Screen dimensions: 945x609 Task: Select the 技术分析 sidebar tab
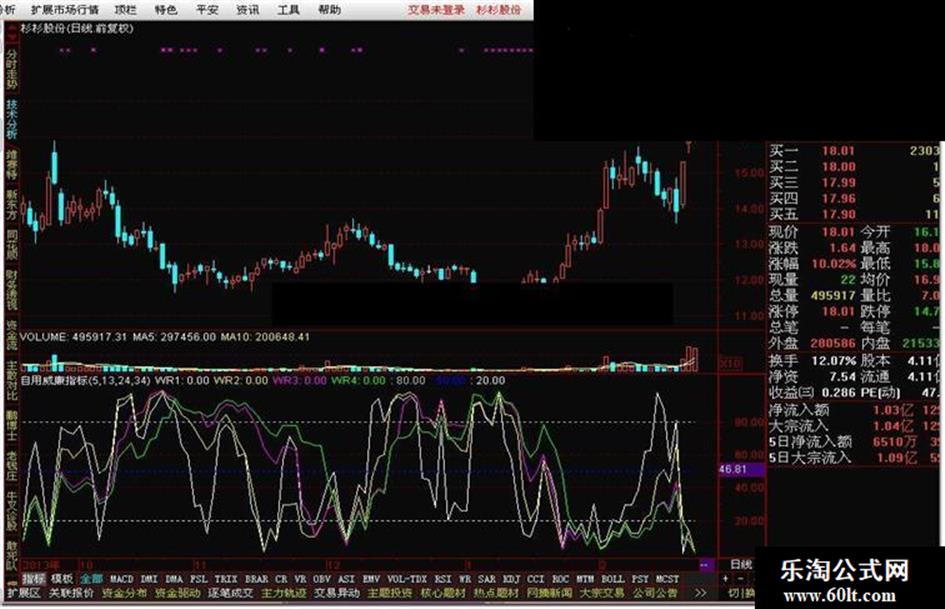[x=11, y=119]
